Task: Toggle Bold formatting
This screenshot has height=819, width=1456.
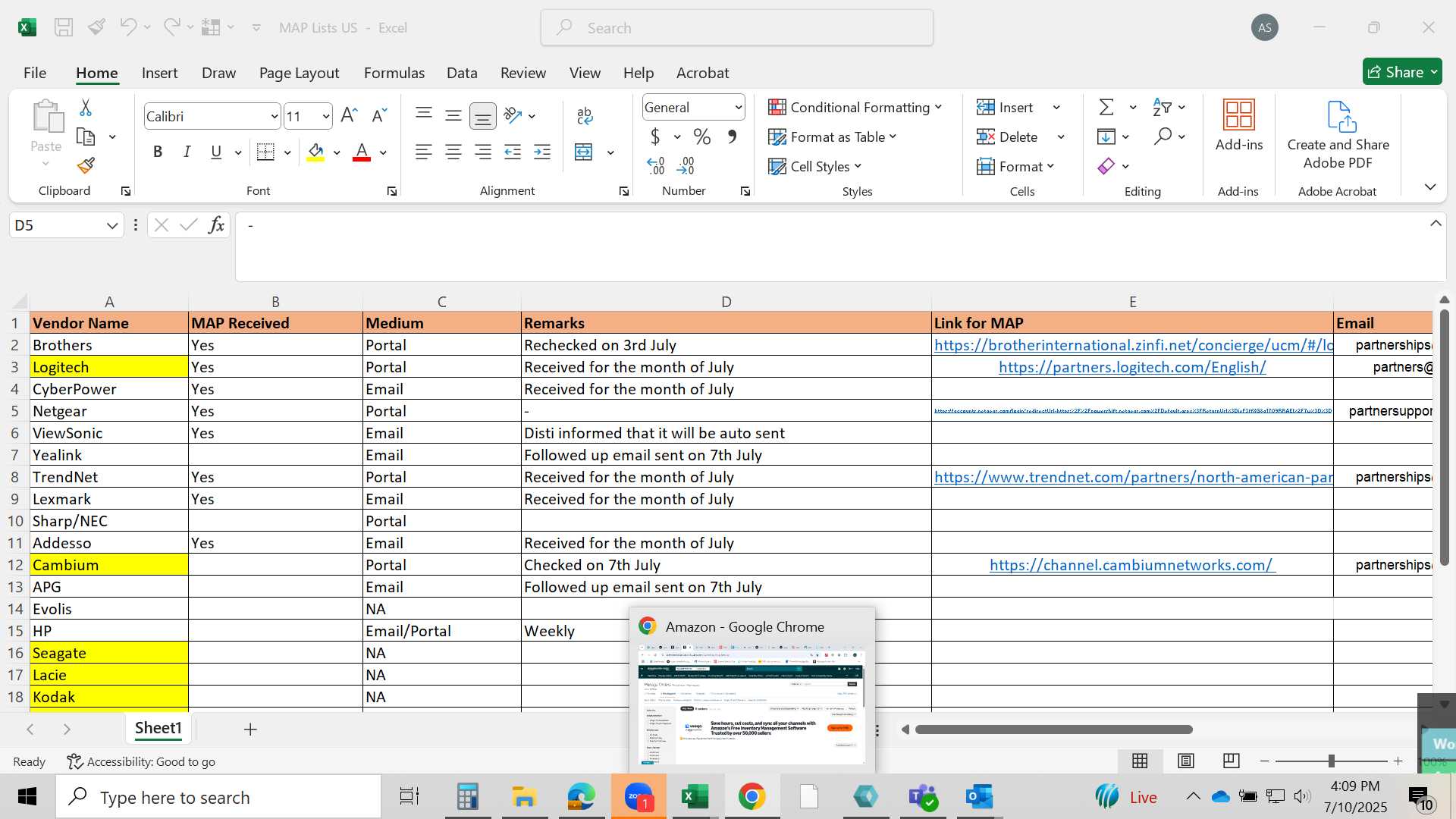Action: pyautogui.click(x=158, y=152)
